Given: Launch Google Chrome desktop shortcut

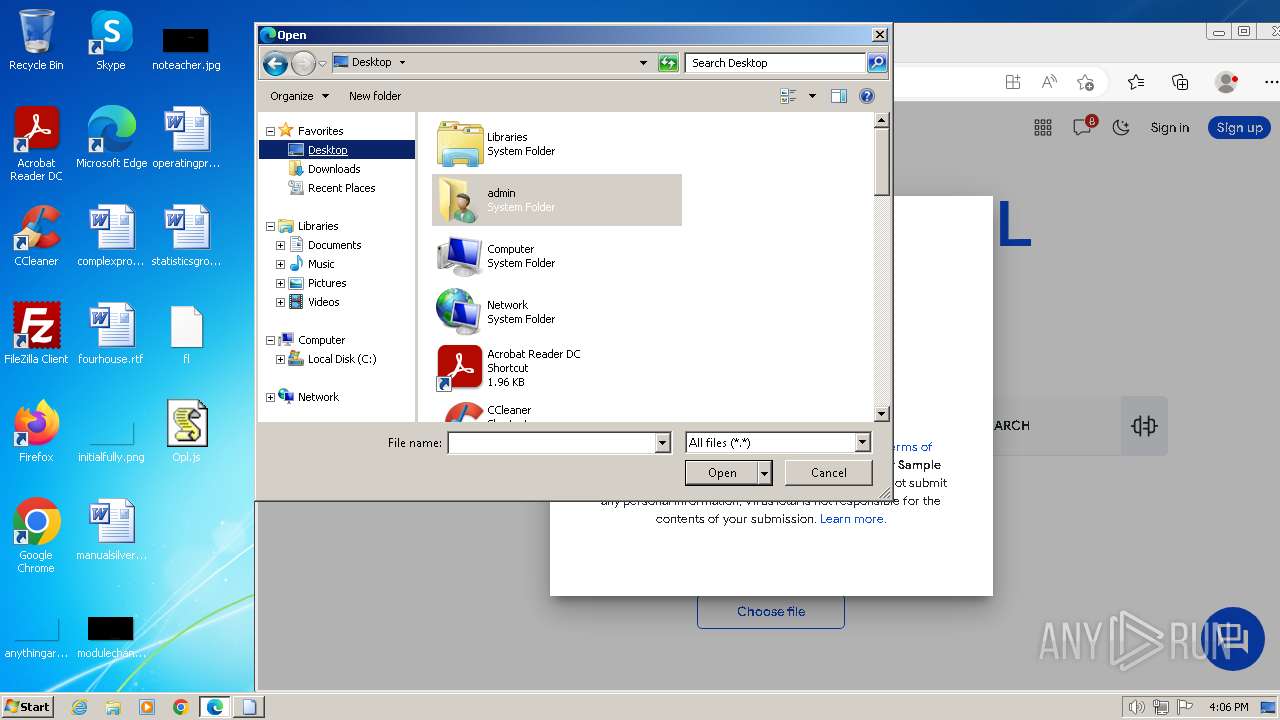Looking at the screenshot, I should (x=36, y=536).
